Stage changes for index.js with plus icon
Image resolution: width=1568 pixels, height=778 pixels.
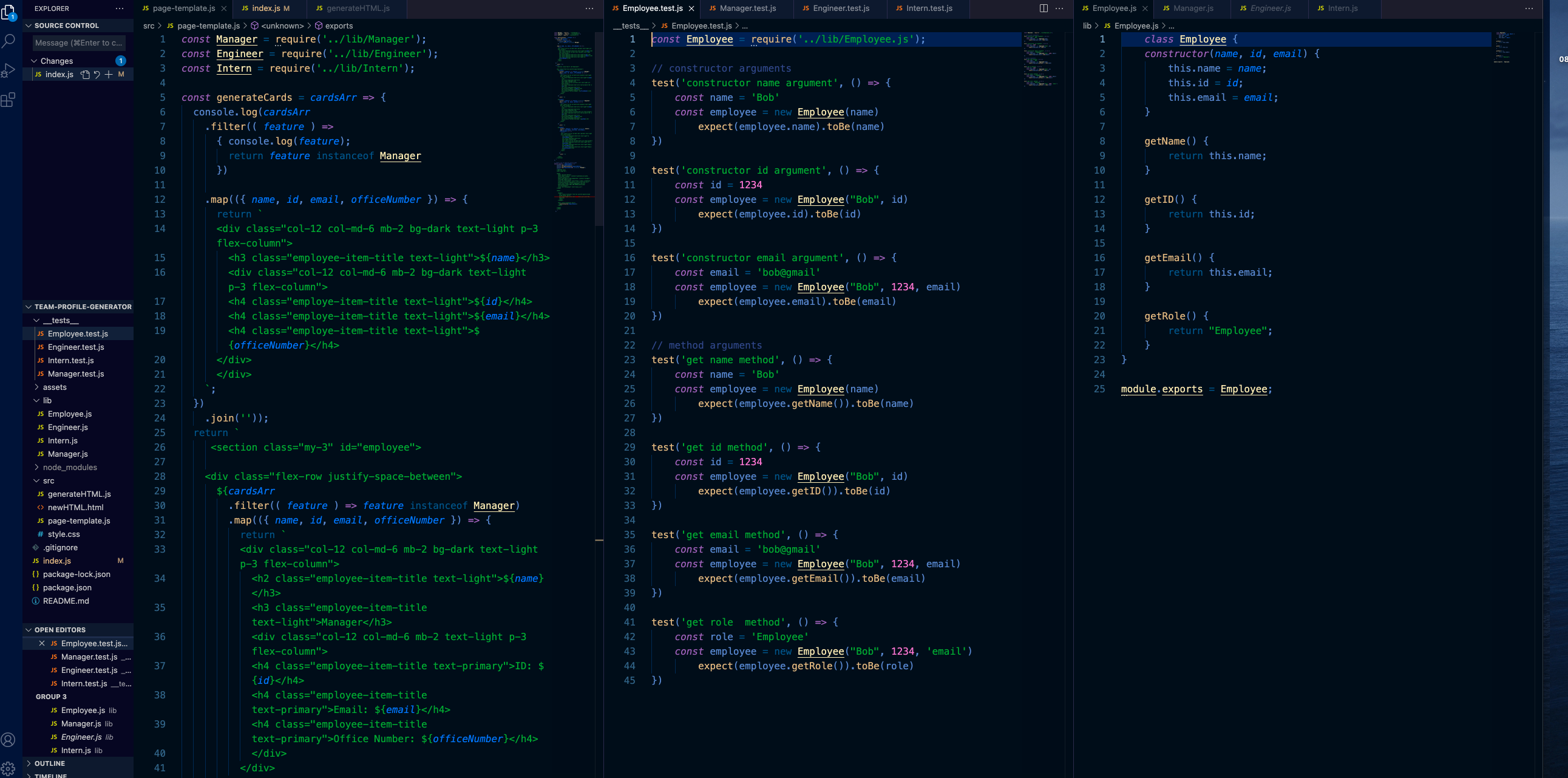click(108, 74)
